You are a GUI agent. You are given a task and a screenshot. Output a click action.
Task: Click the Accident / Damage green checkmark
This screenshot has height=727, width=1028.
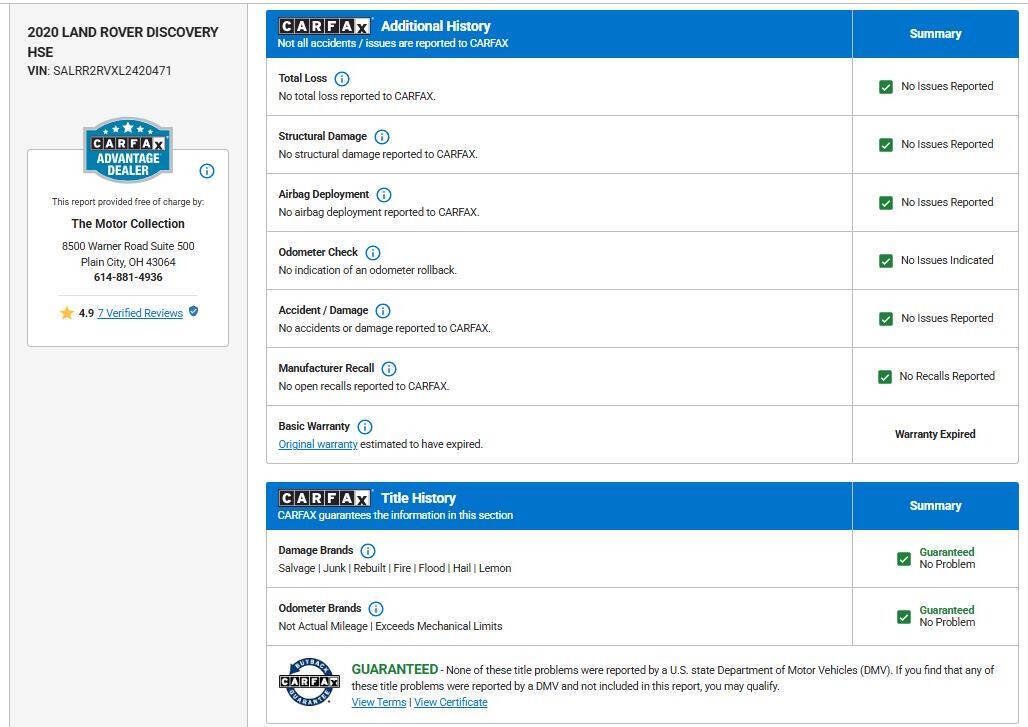[886, 319]
